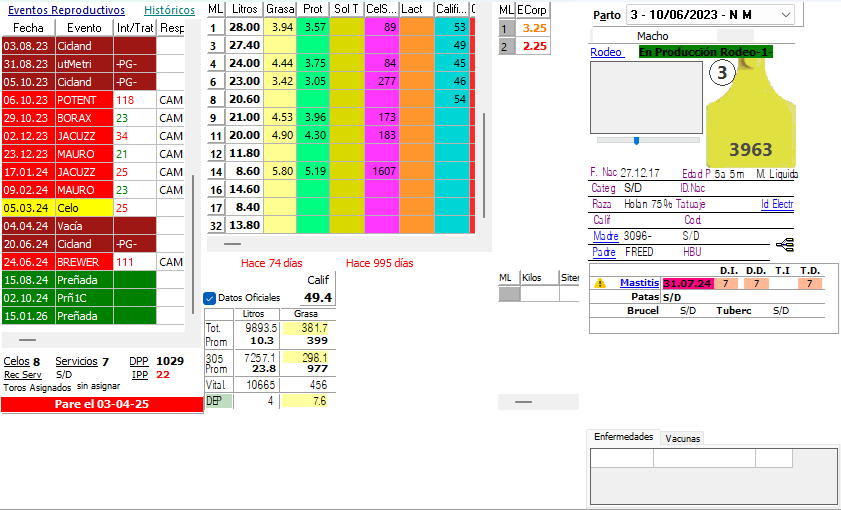The width and height of the screenshot is (841, 510).
Task: Expand the Parto dropdown
Action: [785, 15]
